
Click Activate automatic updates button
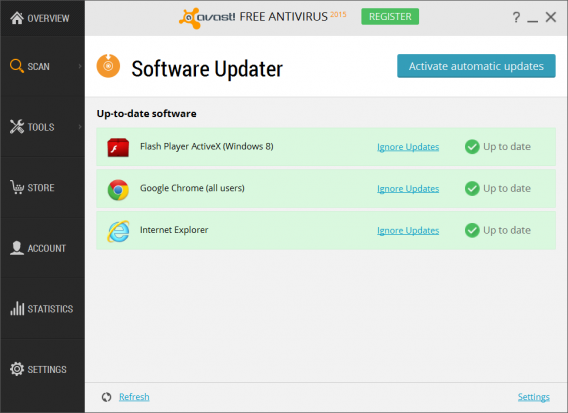coord(476,66)
